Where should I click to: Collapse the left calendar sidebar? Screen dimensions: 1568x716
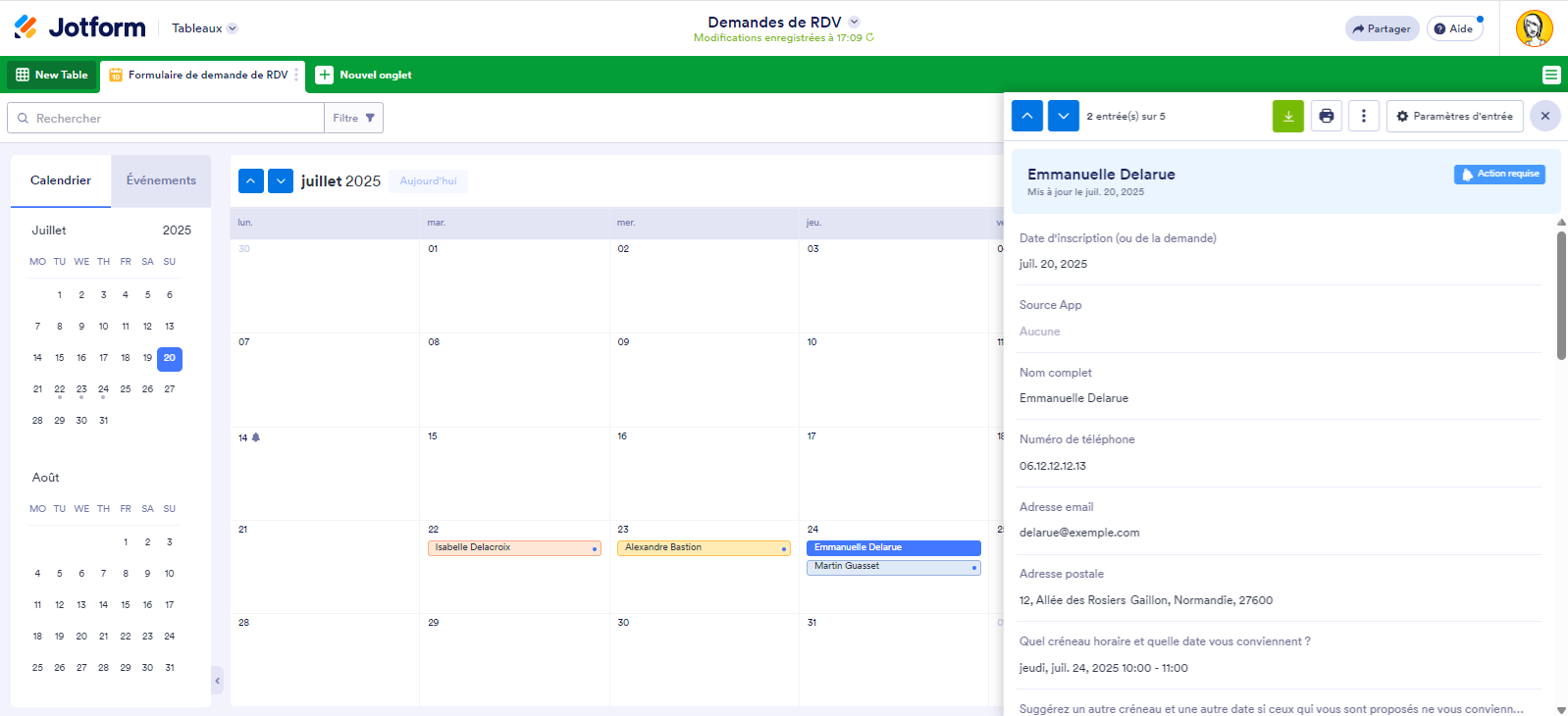pos(217,680)
